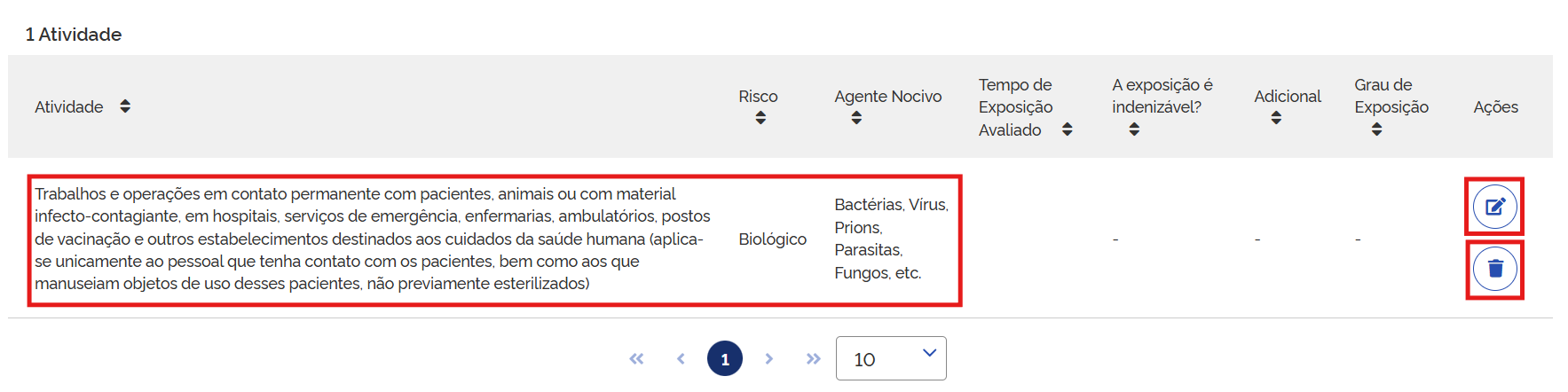Select page 1 in pagination
This screenshot has height=392, width=1568.
click(x=725, y=358)
